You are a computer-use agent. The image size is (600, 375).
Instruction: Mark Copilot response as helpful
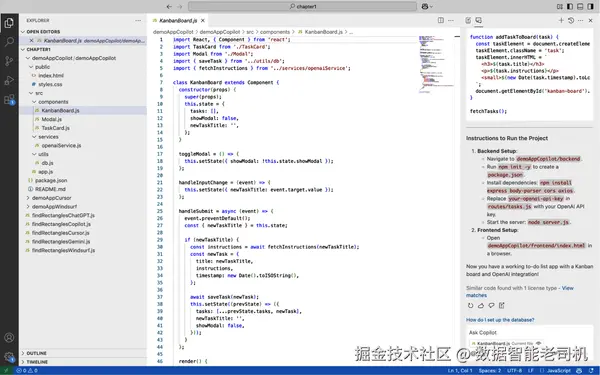coord(481,305)
